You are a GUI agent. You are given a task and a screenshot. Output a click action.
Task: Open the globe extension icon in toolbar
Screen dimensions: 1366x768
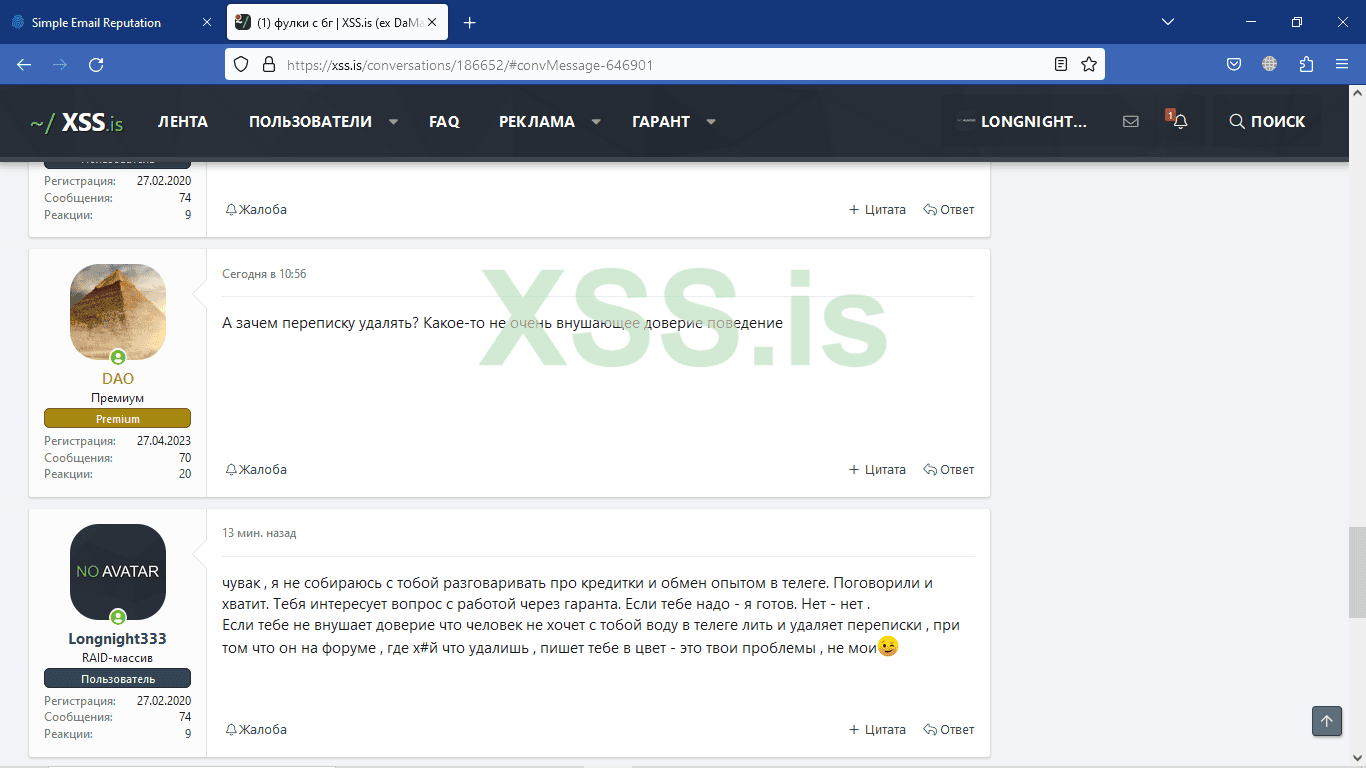tap(1270, 64)
